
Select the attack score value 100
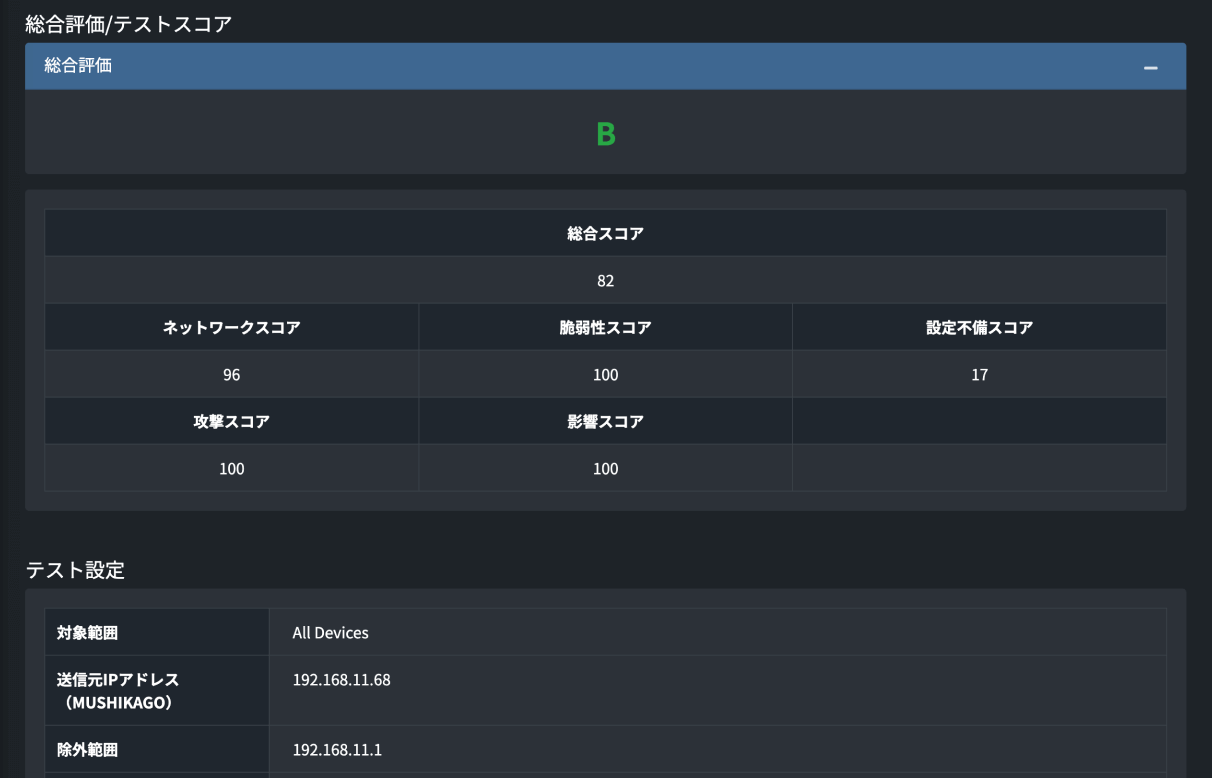click(230, 468)
